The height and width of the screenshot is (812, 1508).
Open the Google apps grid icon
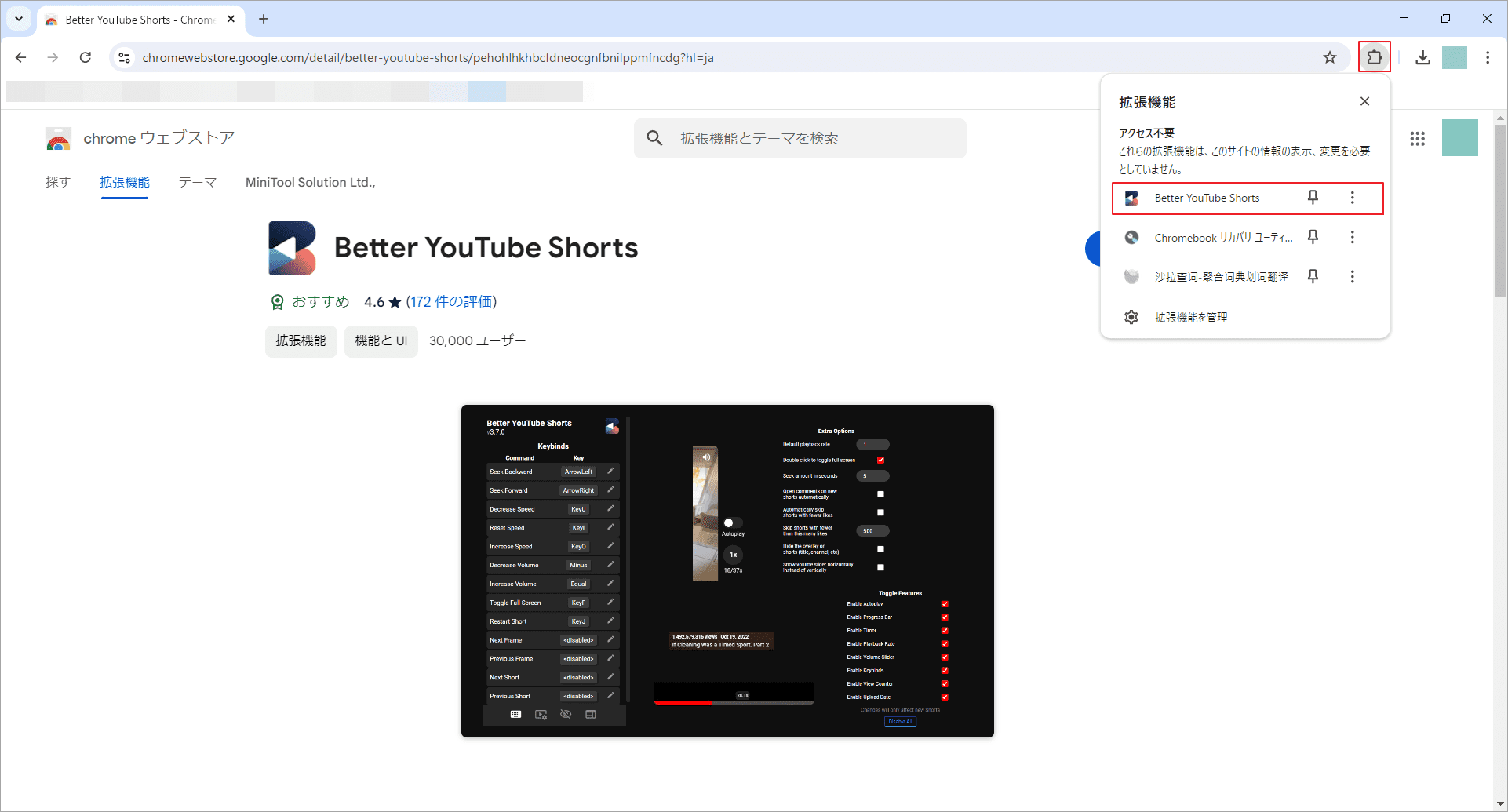tap(1417, 138)
